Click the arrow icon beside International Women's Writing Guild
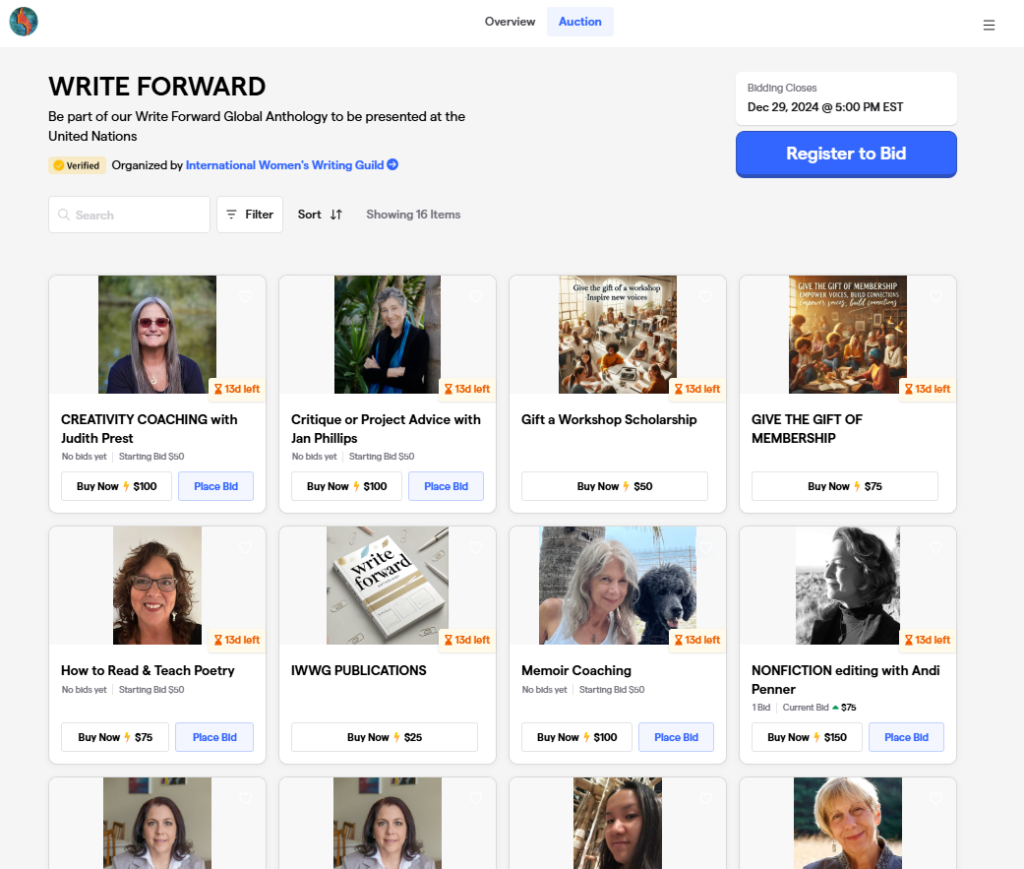Screen dimensions: 1024x869 point(393,165)
